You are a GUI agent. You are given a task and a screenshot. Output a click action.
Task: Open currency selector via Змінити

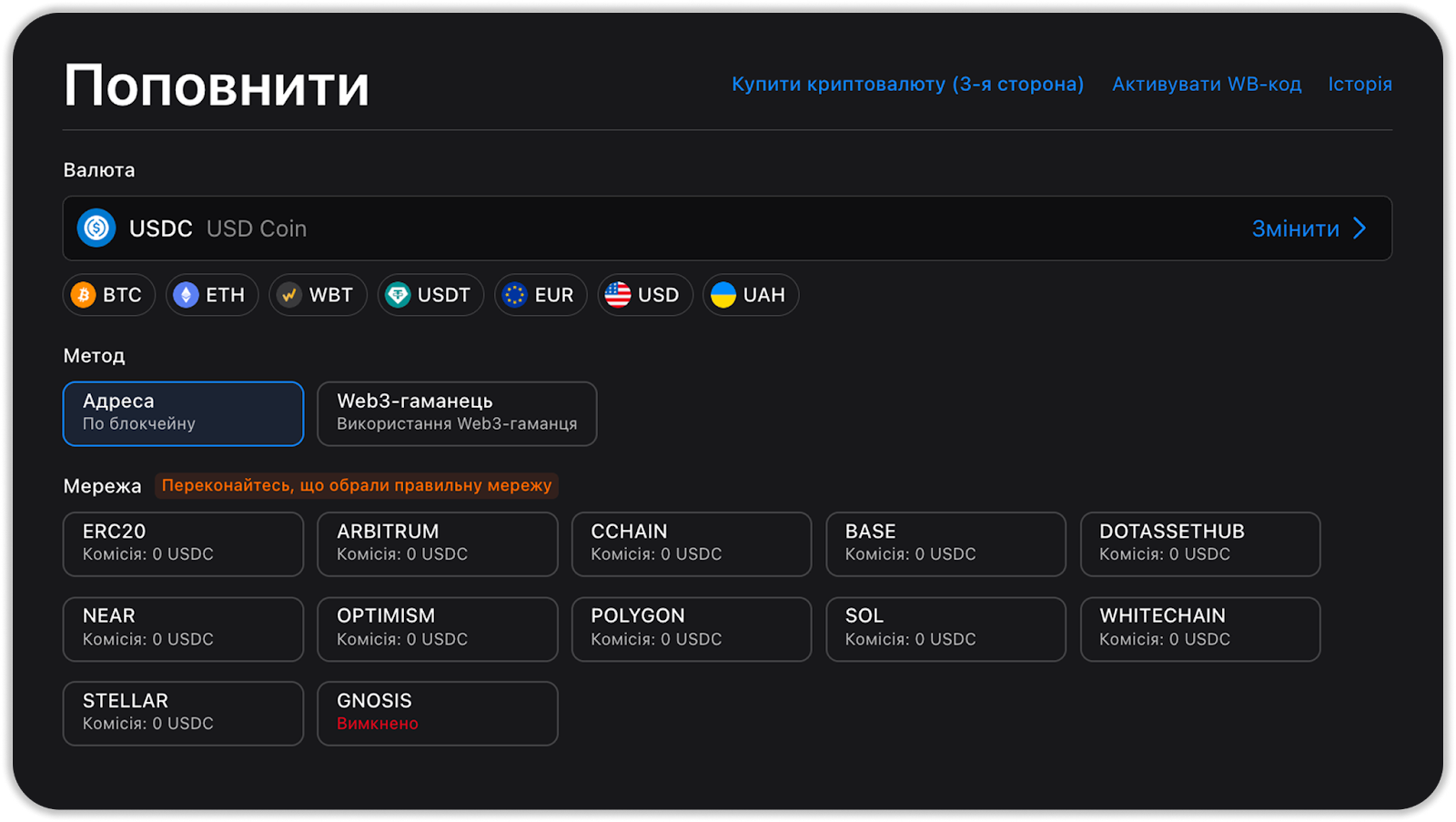pyautogui.click(x=1295, y=228)
